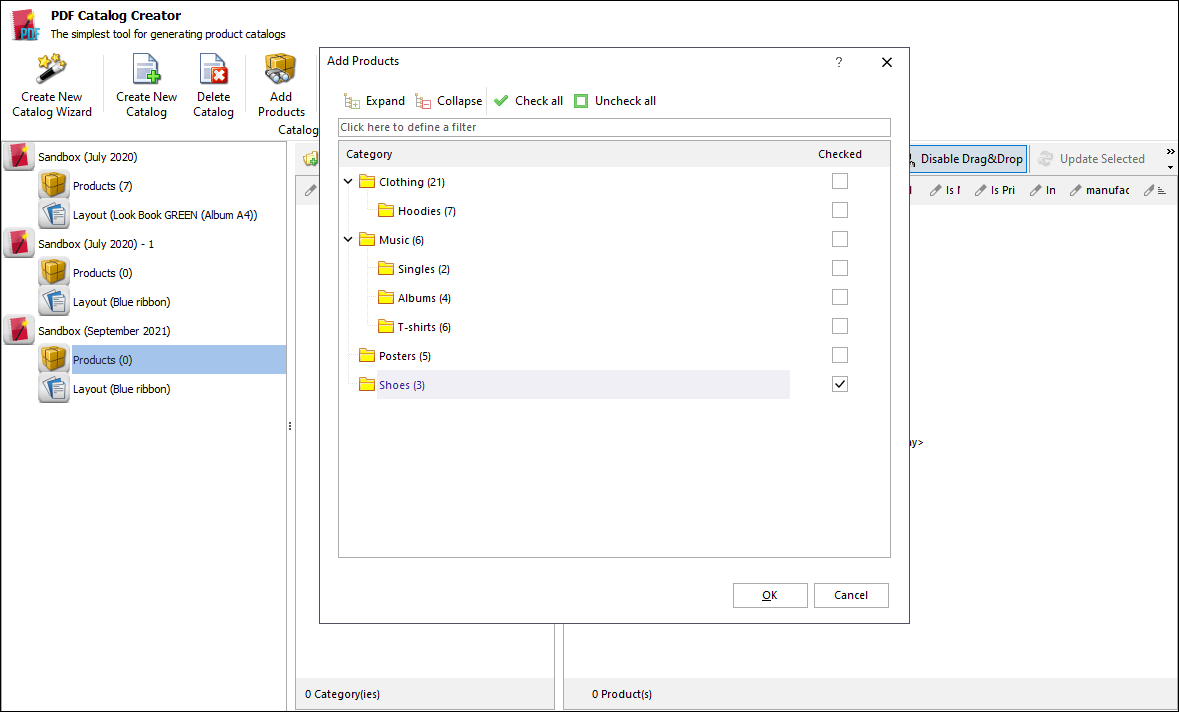This screenshot has width=1179, height=712.
Task: Click the Create New Catalog icon
Action: coord(146,72)
